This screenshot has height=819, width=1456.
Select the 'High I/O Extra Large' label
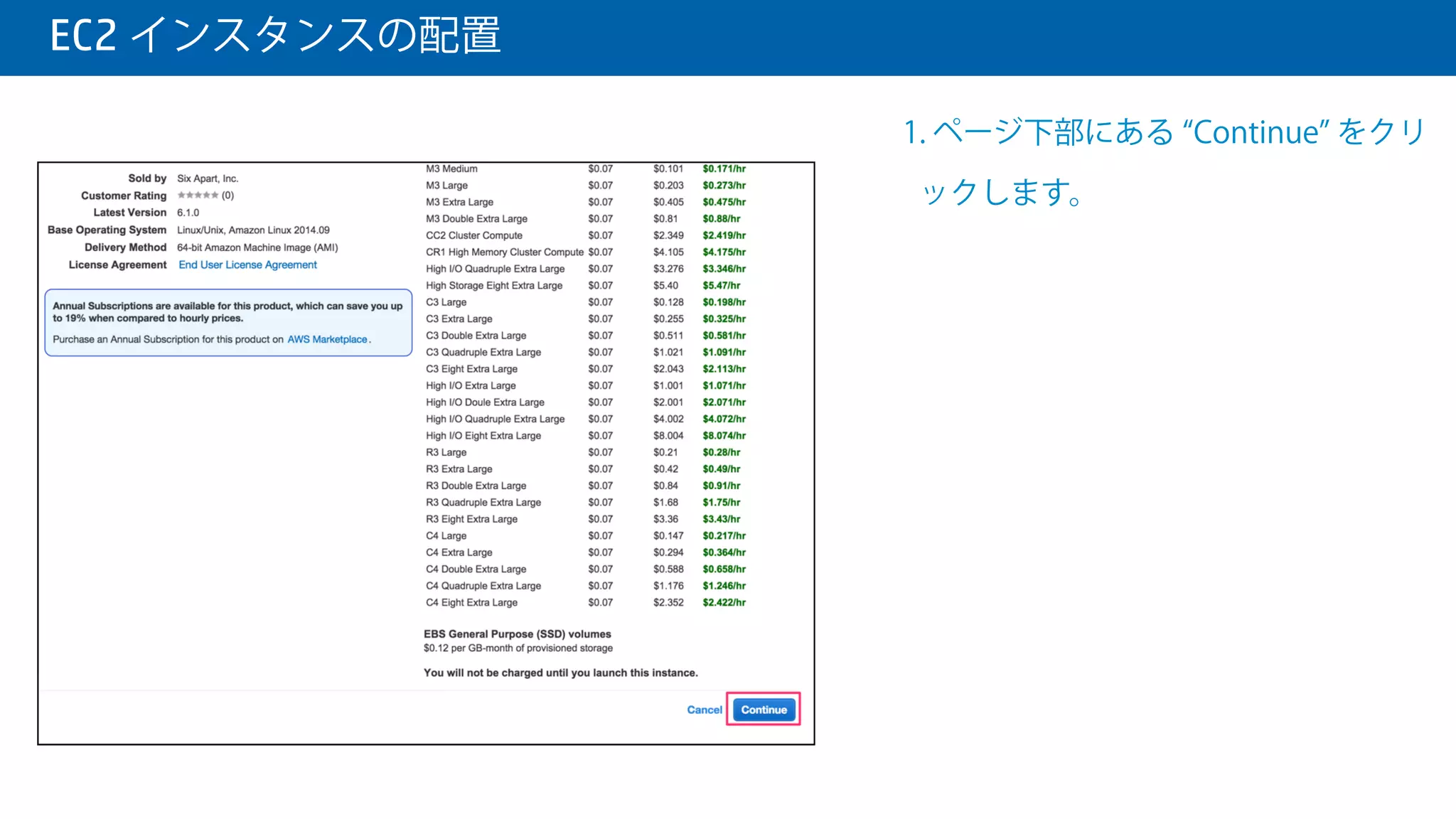[471, 386]
